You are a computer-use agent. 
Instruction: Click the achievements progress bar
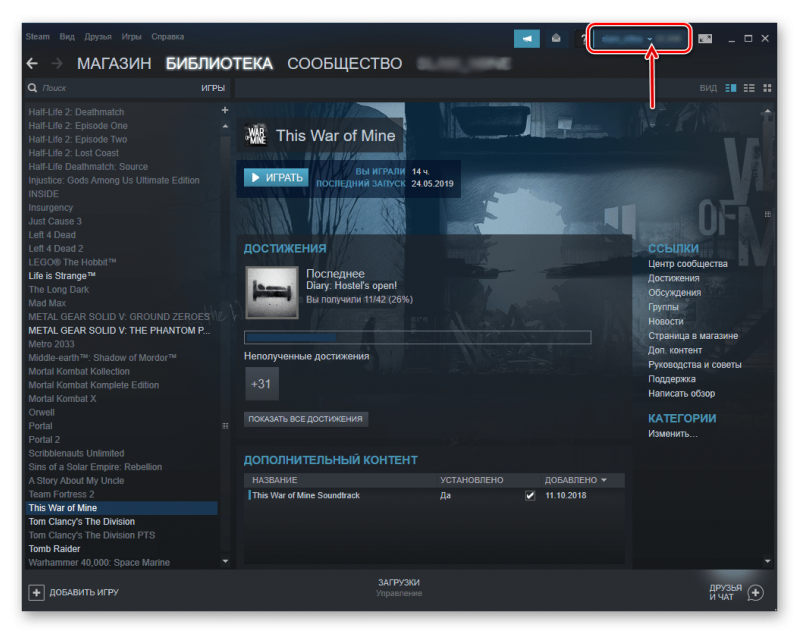pos(418,337)
